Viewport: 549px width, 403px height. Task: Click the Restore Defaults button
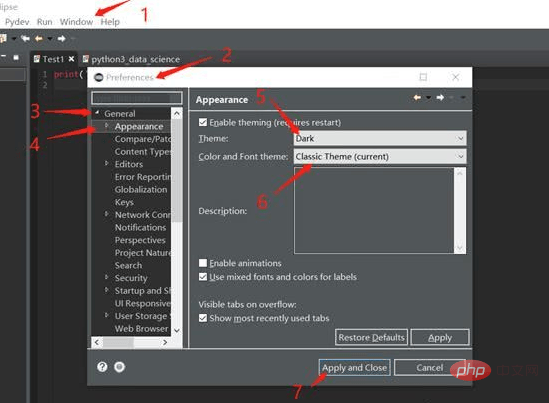coord(371,337)
